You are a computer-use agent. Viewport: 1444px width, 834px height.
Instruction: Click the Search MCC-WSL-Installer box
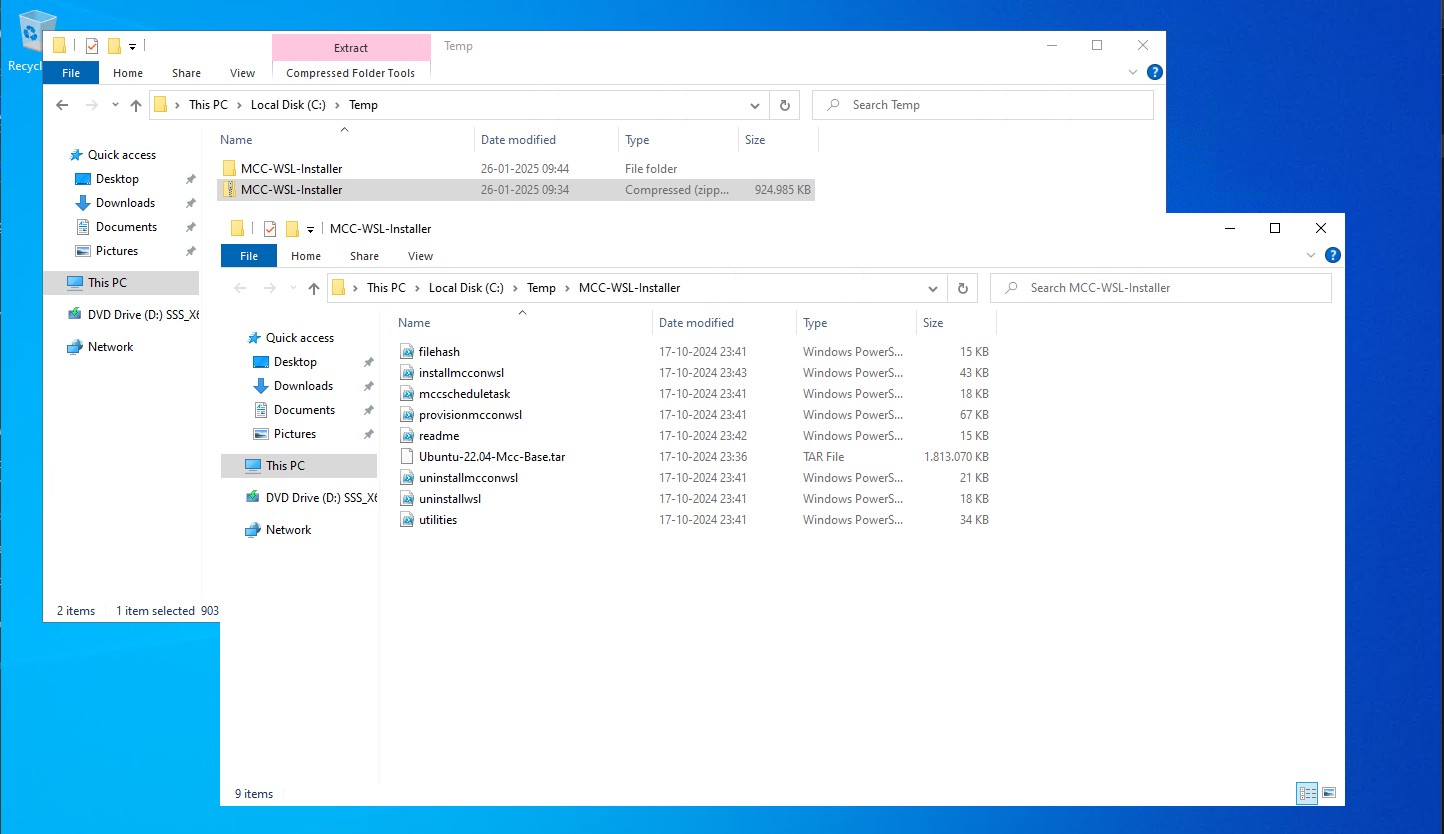click(1161, 288)
